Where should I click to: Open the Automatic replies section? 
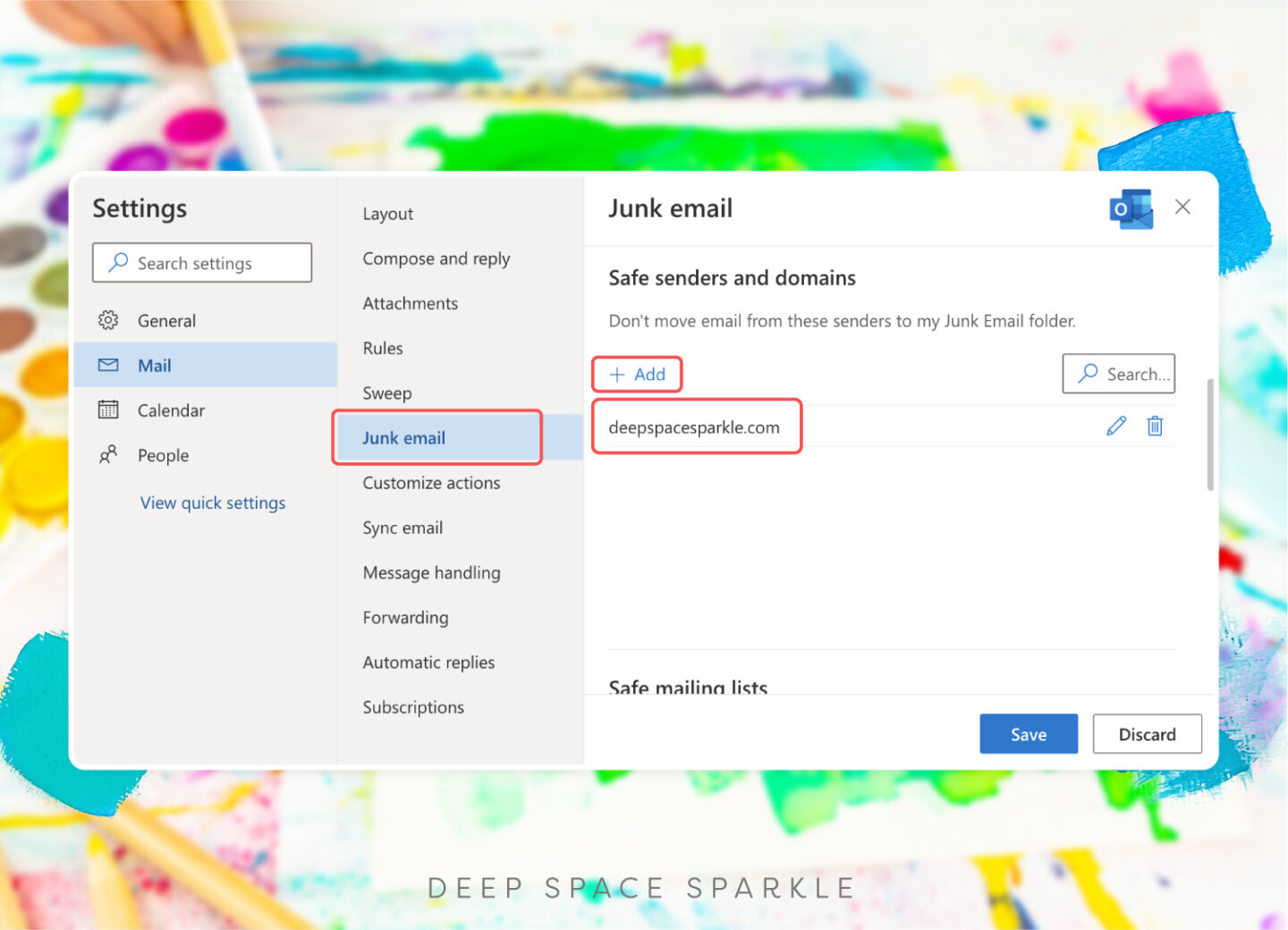[x=428, y=662]
